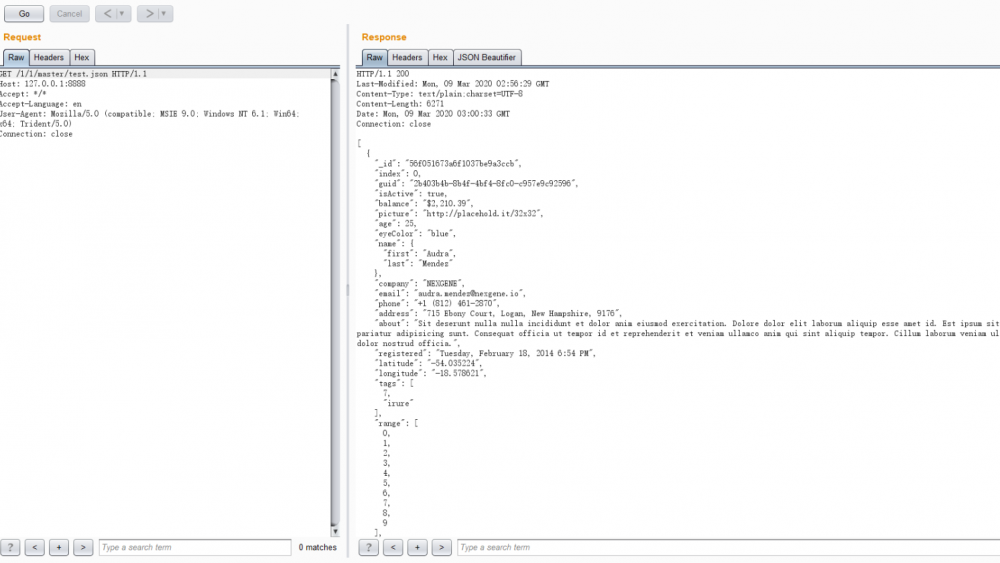Viewport: 1000px width, 563px height.
Task: Click the "longitude" value line
Action: [430, 374]
